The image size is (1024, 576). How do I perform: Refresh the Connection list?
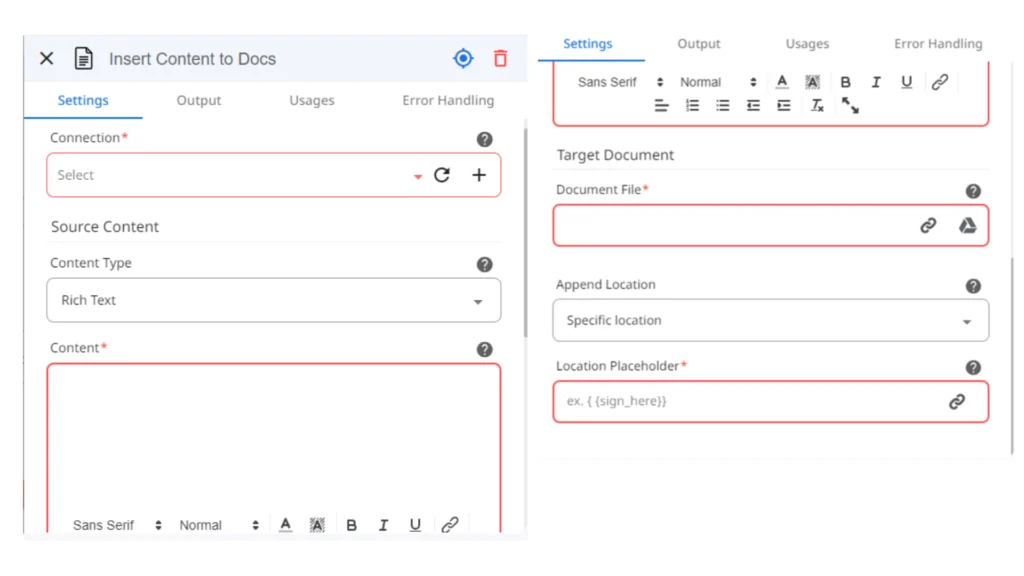click(x=442, y=175)
